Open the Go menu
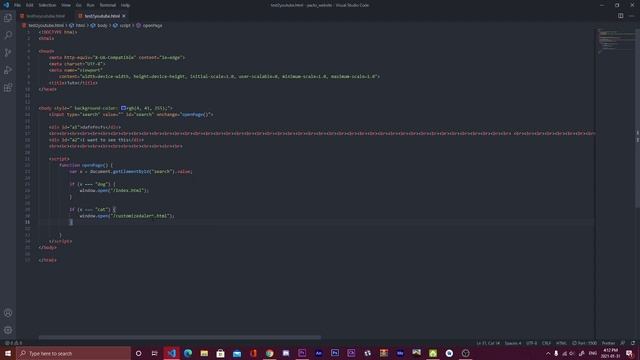640x360 pixels. (x=78, y=5)
